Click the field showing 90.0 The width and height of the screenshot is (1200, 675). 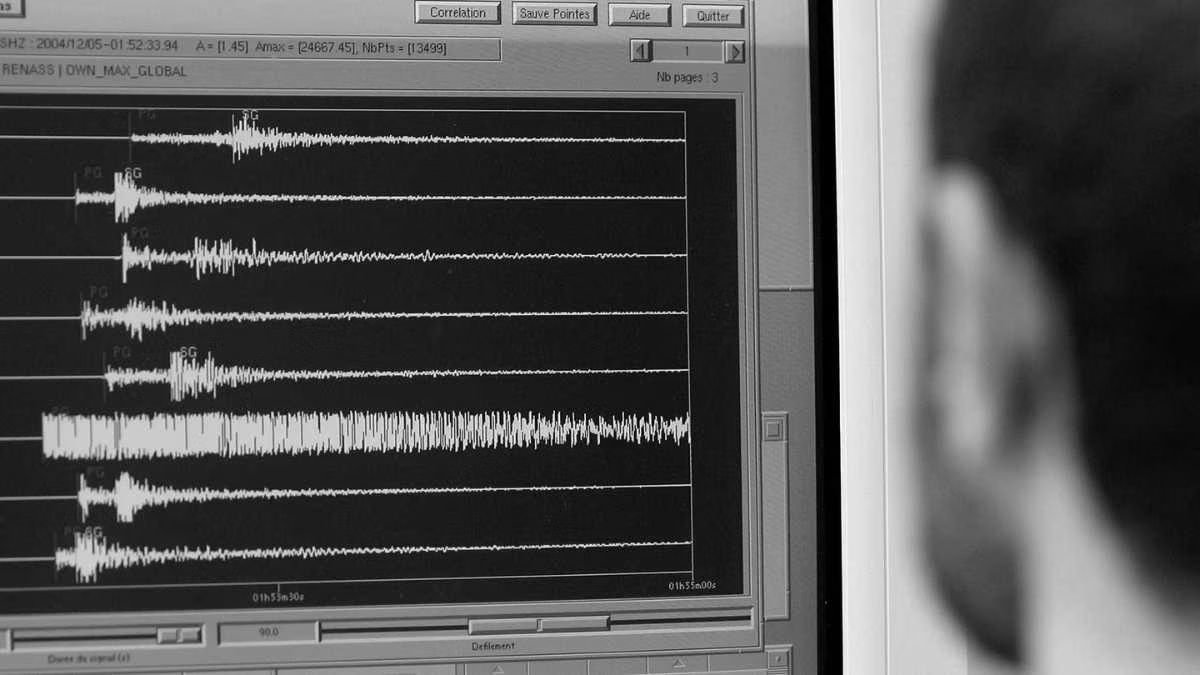(x=266, y=630)
